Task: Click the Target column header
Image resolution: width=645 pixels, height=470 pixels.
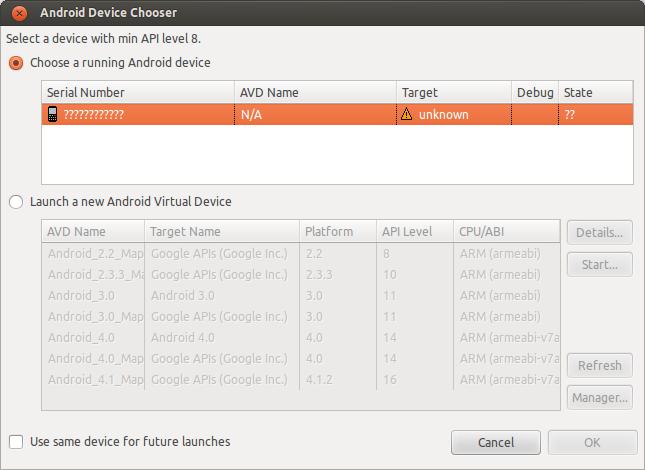Action: (454, 93)
